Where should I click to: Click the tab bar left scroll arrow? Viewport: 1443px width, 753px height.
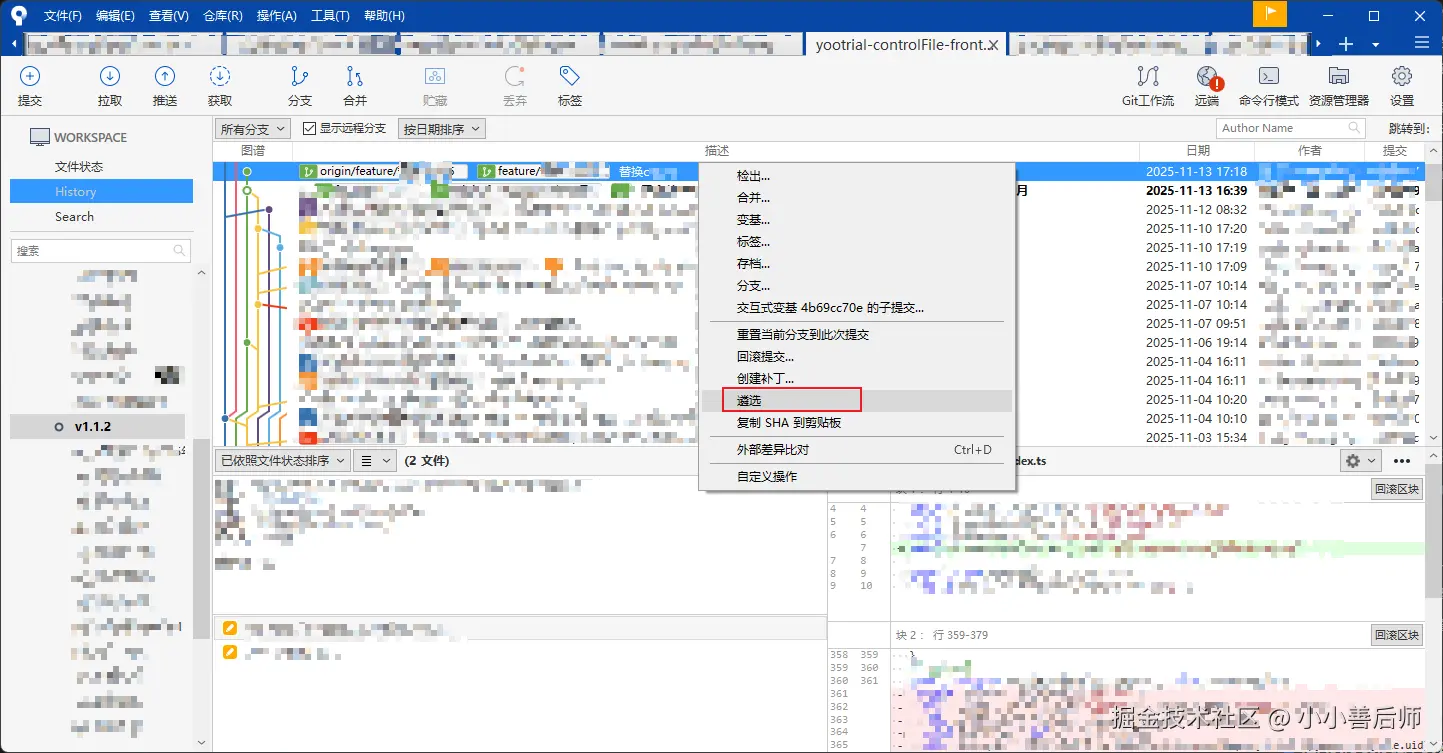14,44
